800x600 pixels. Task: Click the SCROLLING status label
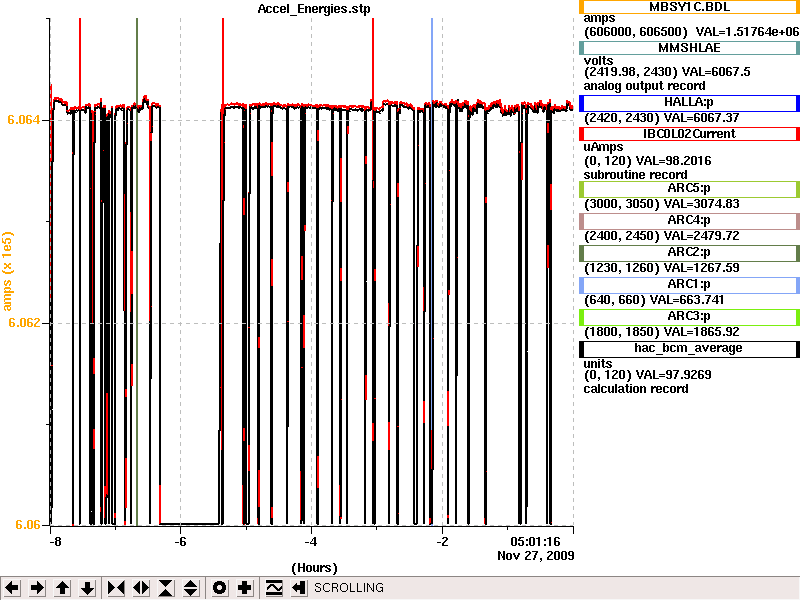(349, 588)
